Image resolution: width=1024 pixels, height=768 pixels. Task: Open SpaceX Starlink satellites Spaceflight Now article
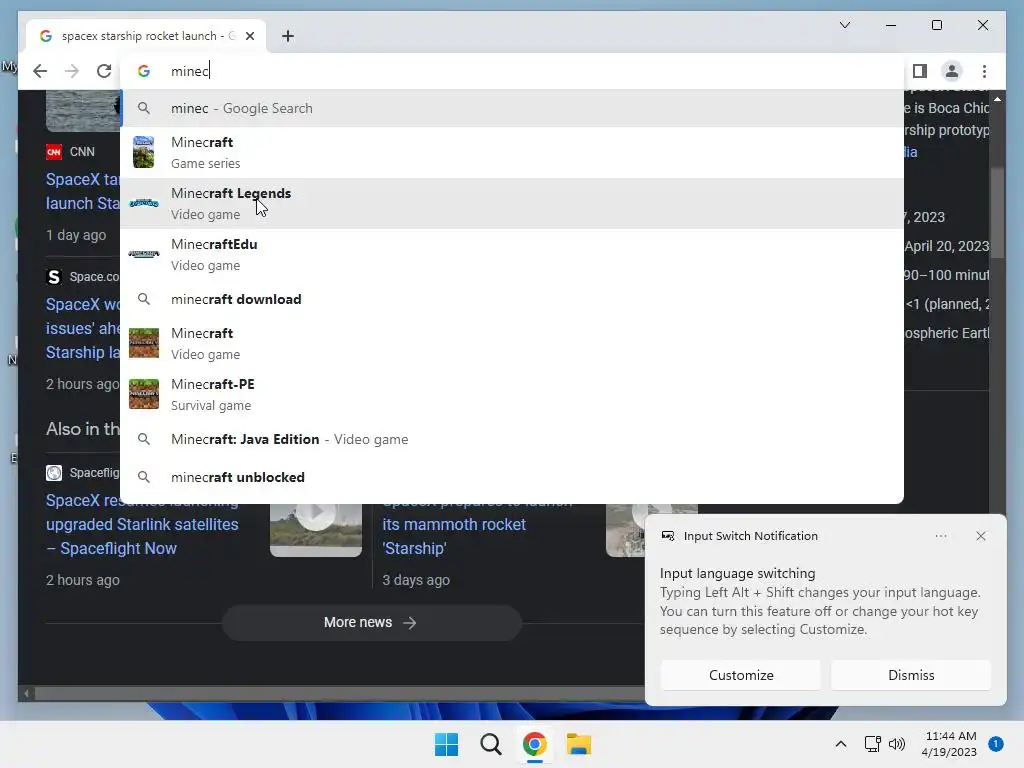pos(142,524)
